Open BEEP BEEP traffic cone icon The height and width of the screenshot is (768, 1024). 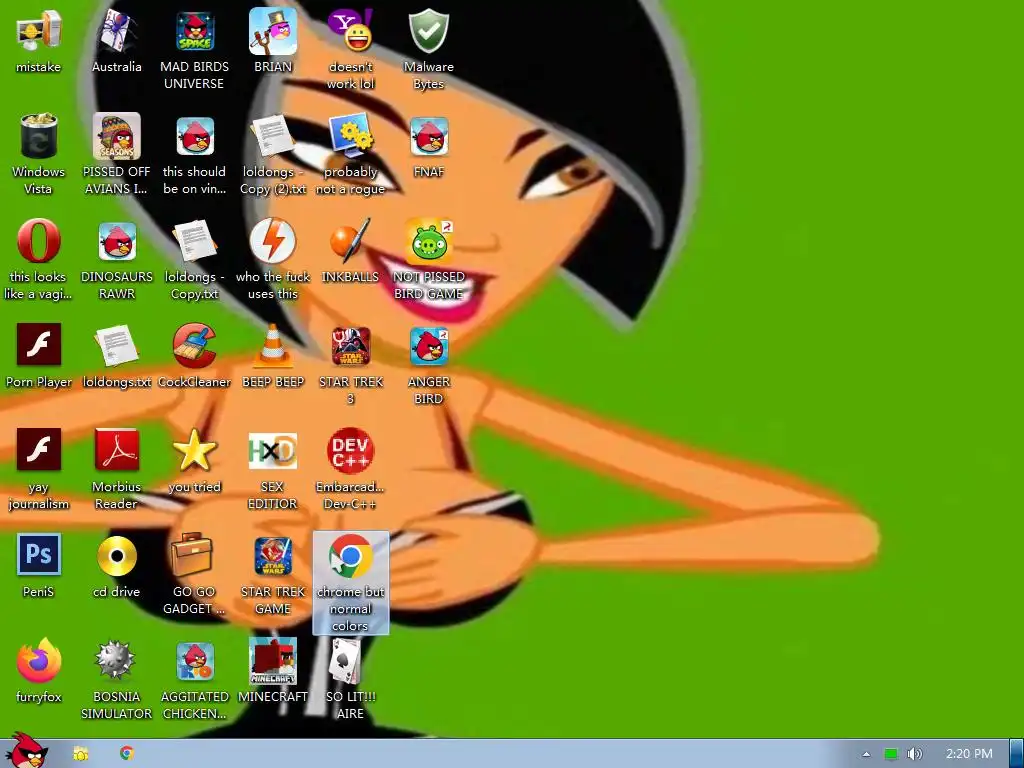tap(273, 346)
